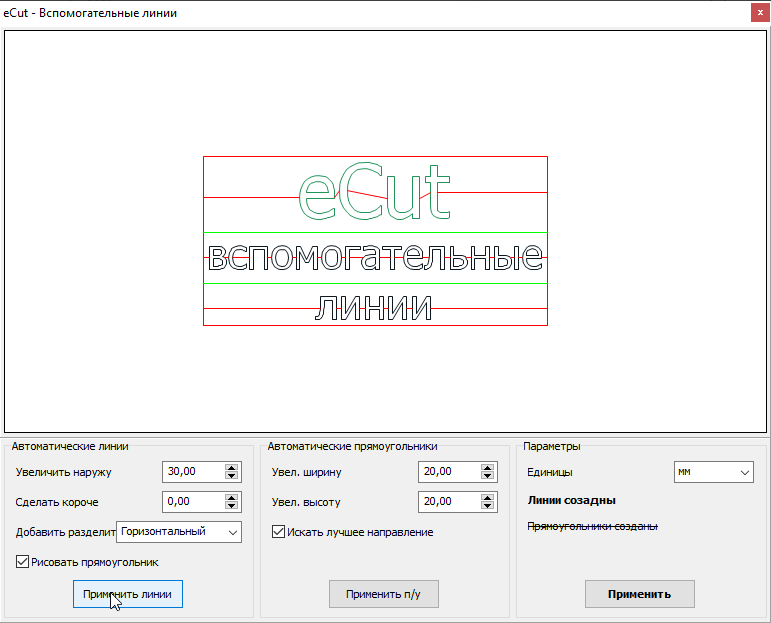This screenshot has height=623, width=771.
Task: Increase the Сделать короче value with up arrow
Action: [232, 498]
